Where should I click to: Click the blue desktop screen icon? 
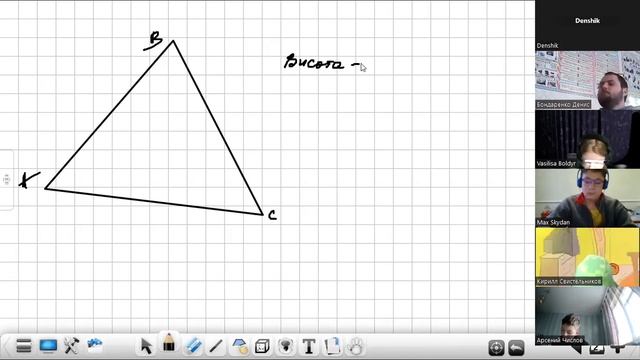coord(48,346)
